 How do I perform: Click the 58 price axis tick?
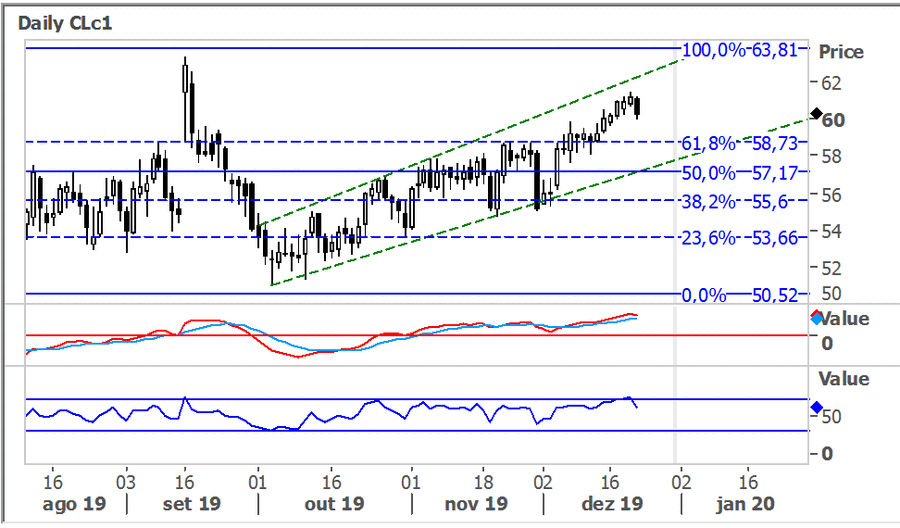tap(831, 156)
